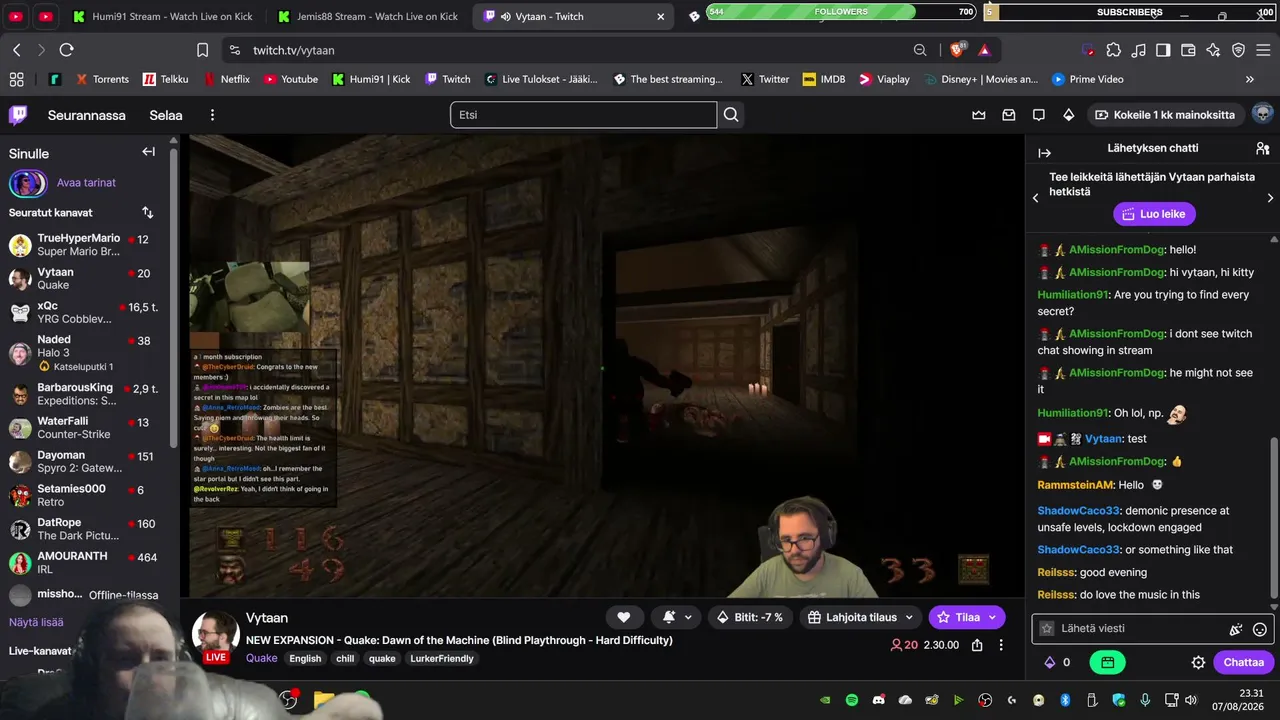
Task: Open the Quake game category link
Action: 262,658
